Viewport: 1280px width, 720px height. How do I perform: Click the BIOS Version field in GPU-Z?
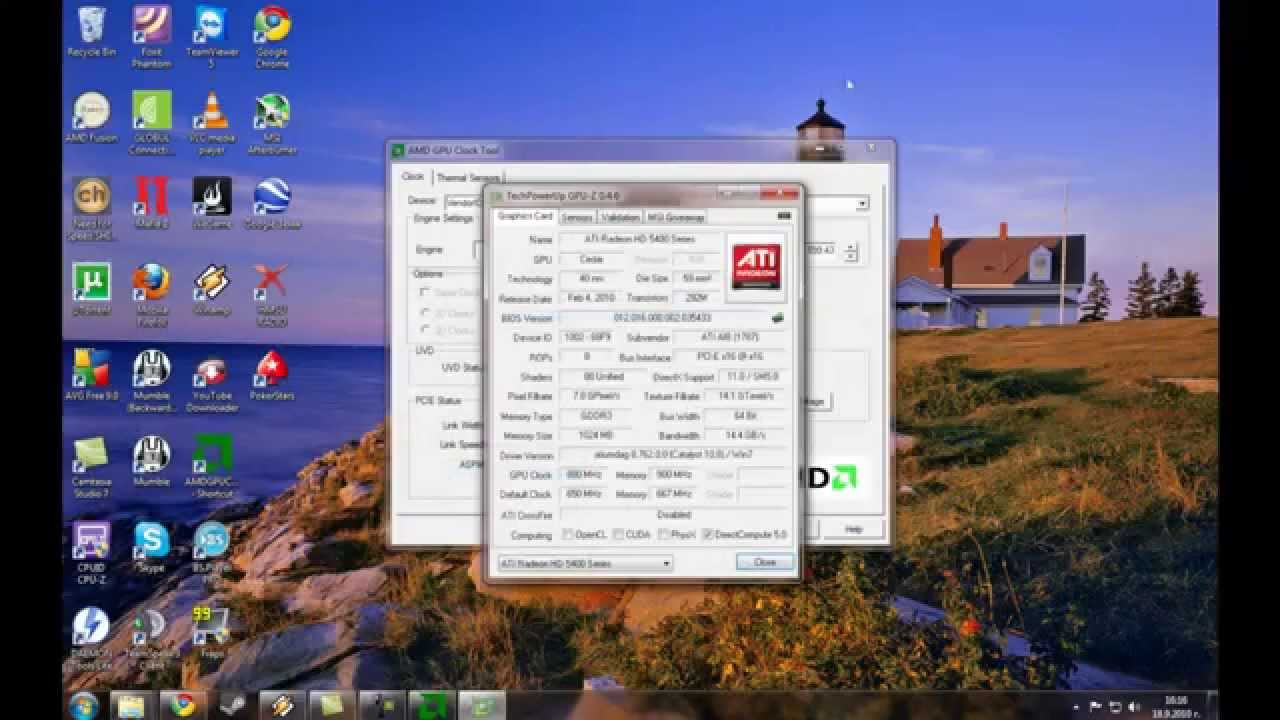[664, 319]
